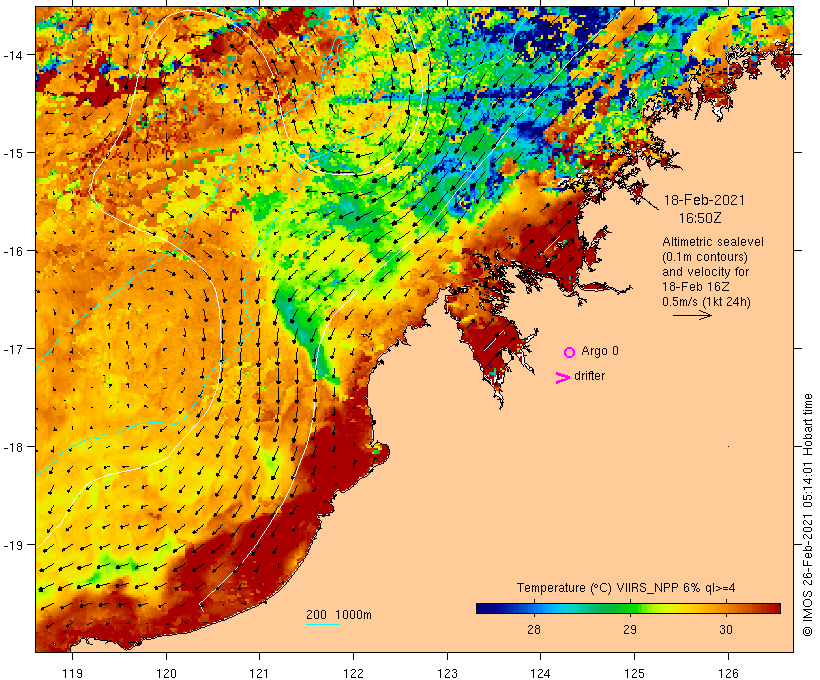Click longitude axis label 120

coord(166,673)
